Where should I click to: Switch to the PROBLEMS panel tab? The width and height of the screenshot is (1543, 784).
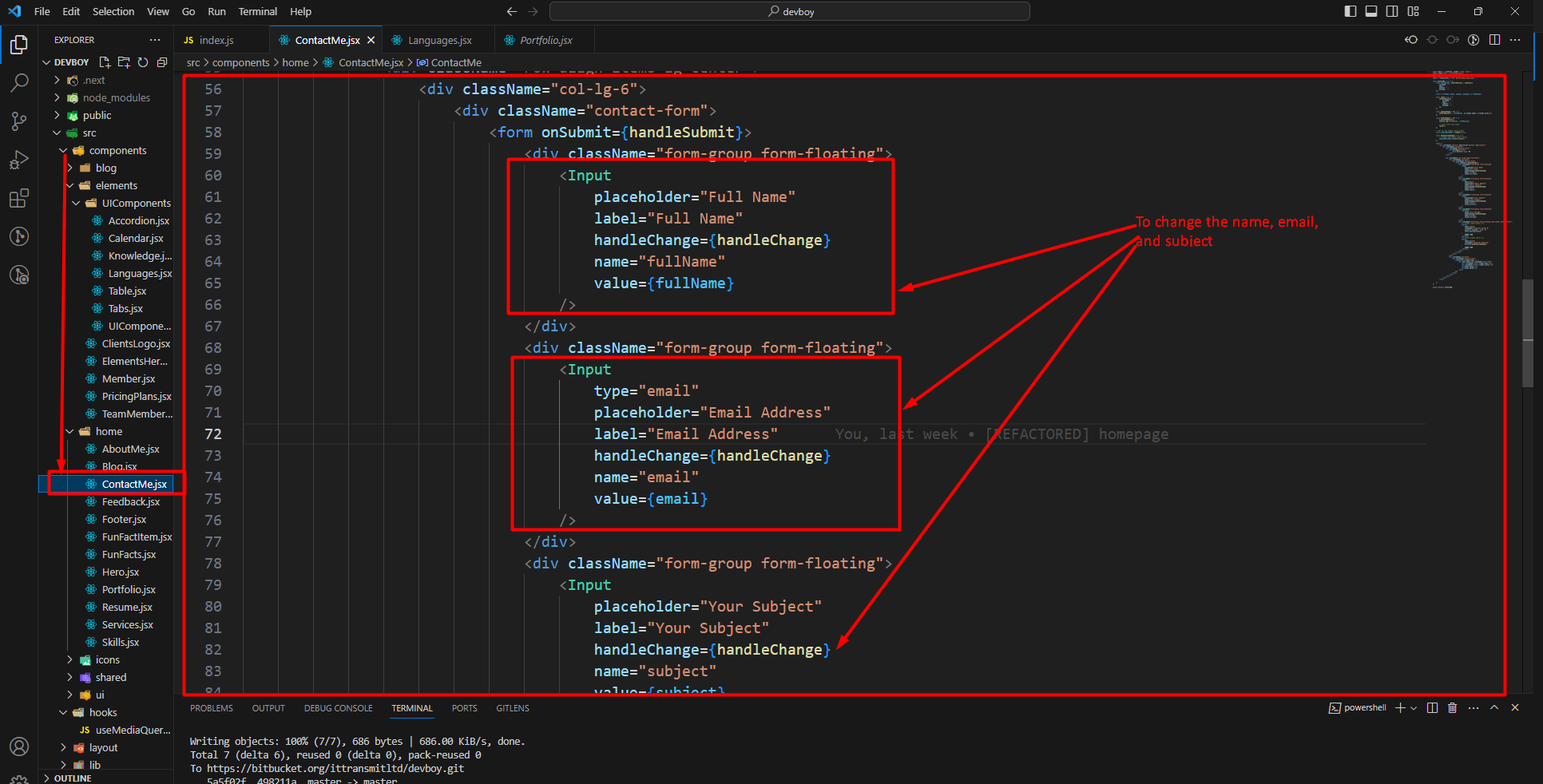212,708
